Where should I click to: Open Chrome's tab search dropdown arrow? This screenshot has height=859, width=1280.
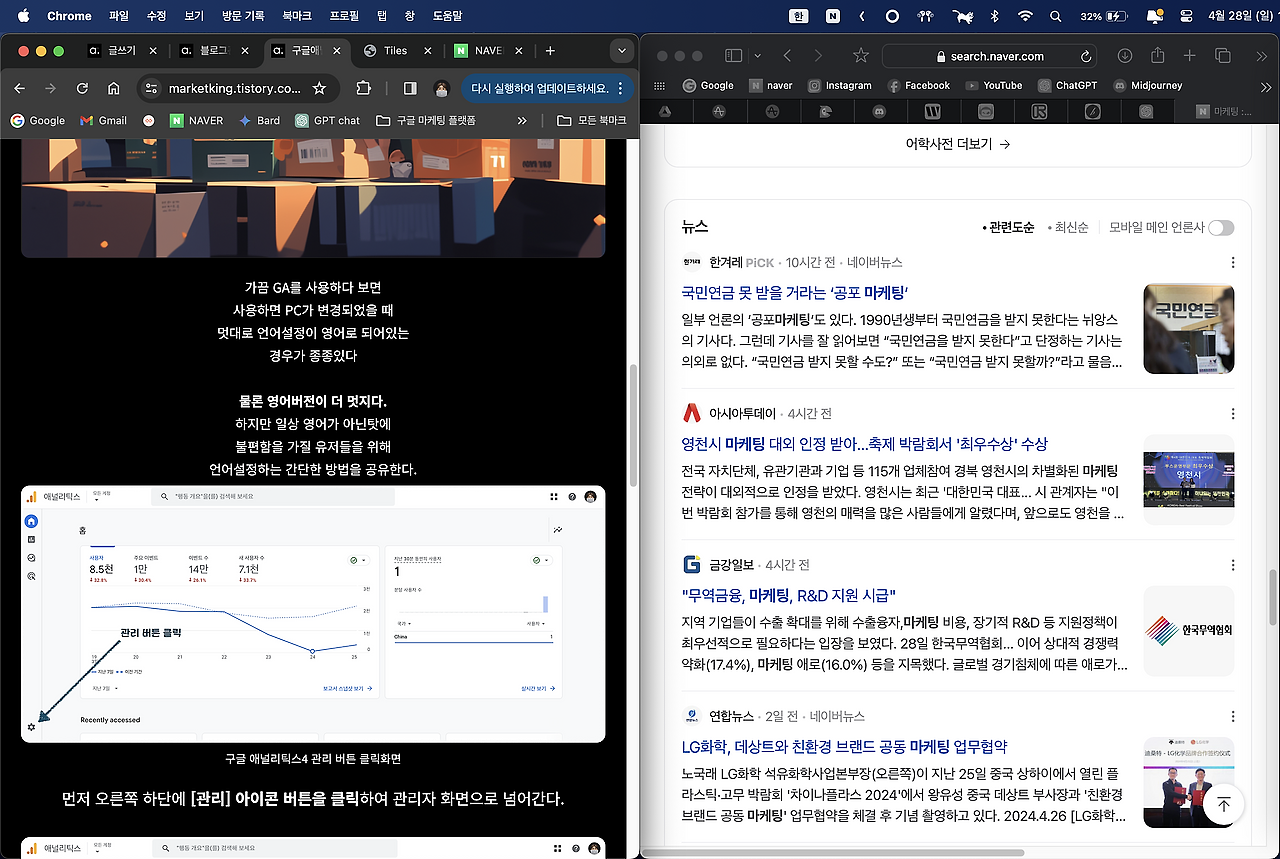click(622, 50)
